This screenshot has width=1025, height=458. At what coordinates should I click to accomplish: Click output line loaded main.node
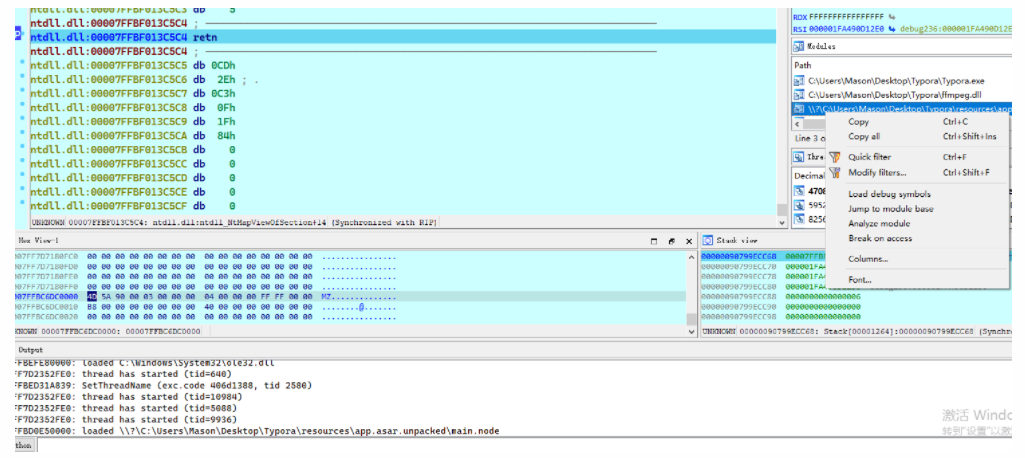258,431
